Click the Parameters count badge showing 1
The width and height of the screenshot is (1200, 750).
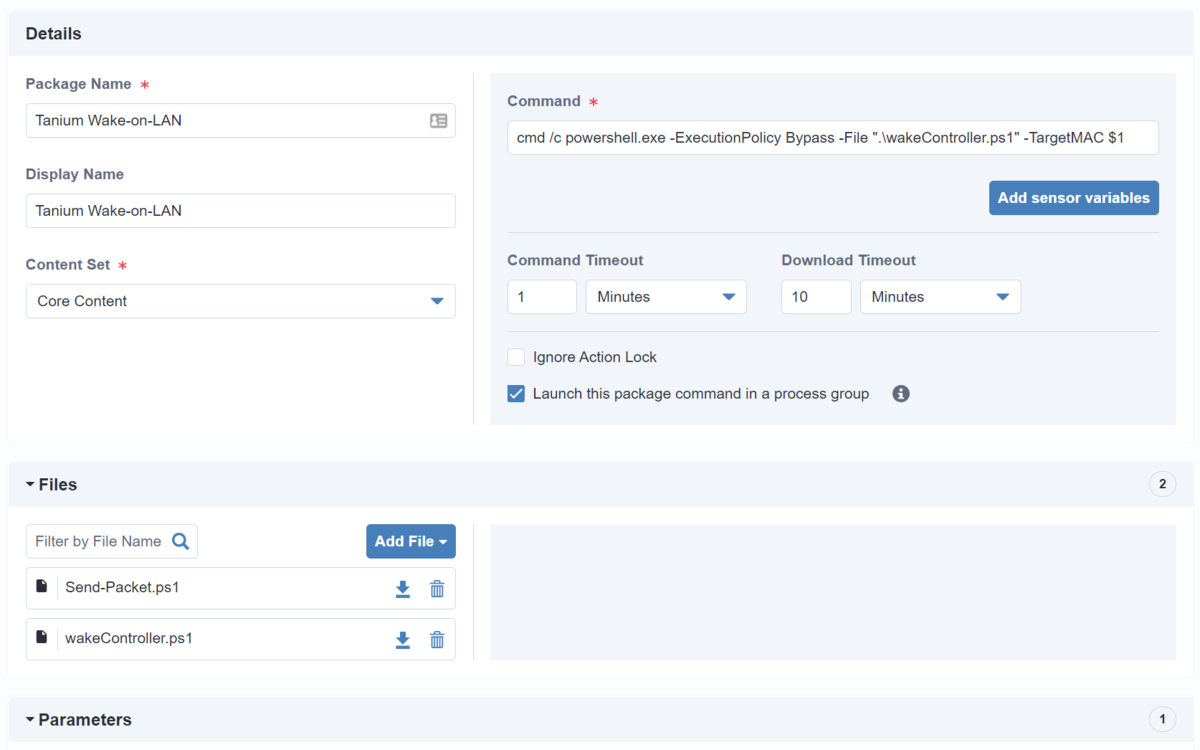1162,720
